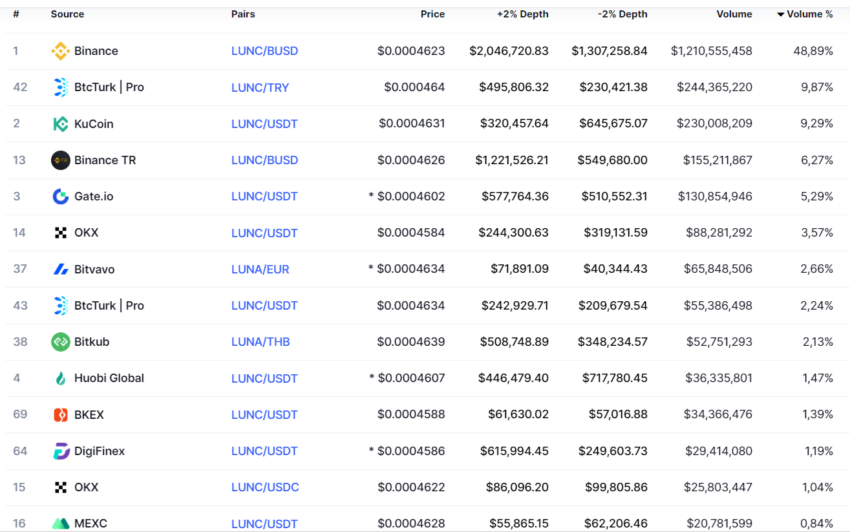Image resolution: width=850 pixels, height=532 pixels.
Task: Click the Huobi Global exchange name
Action: click(x=109, y=378)
